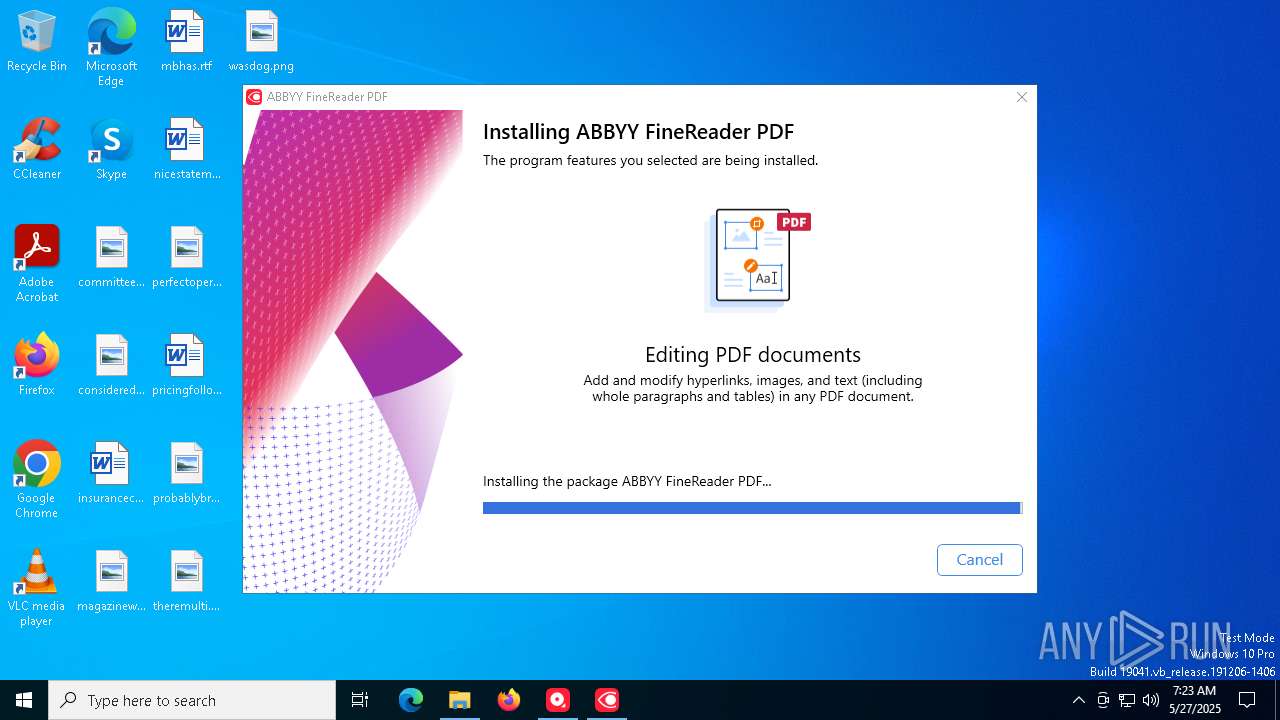The height and width of the screenshot is (720, 1280).
Task: Click the Meet Now tray icon
Action: point(1103,700)
